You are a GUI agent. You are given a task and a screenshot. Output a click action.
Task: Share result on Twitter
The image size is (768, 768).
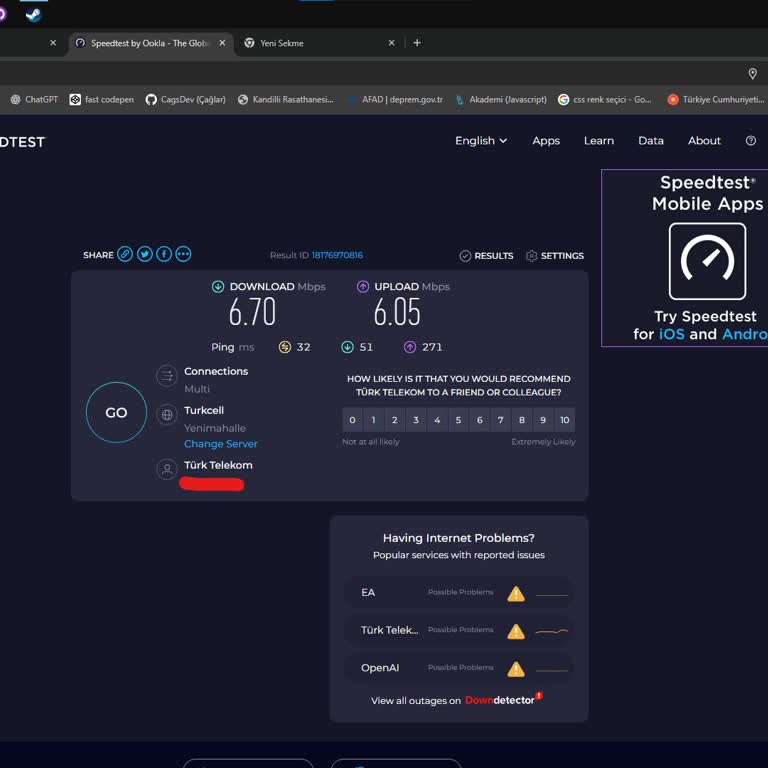click(144, 254)
